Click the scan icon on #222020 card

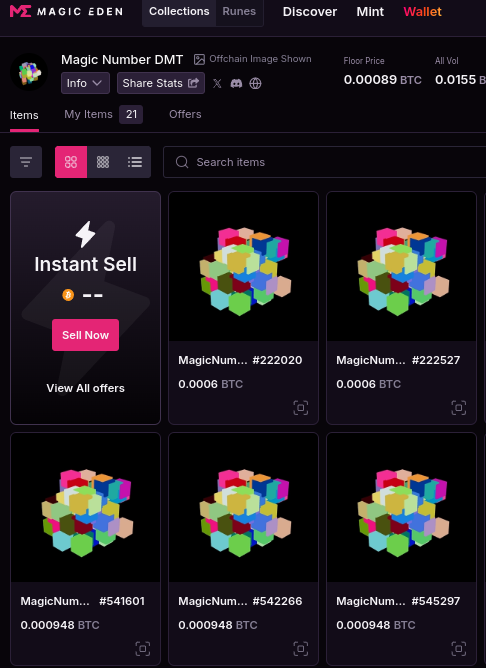pyautogui.click(x=301, y=408)
